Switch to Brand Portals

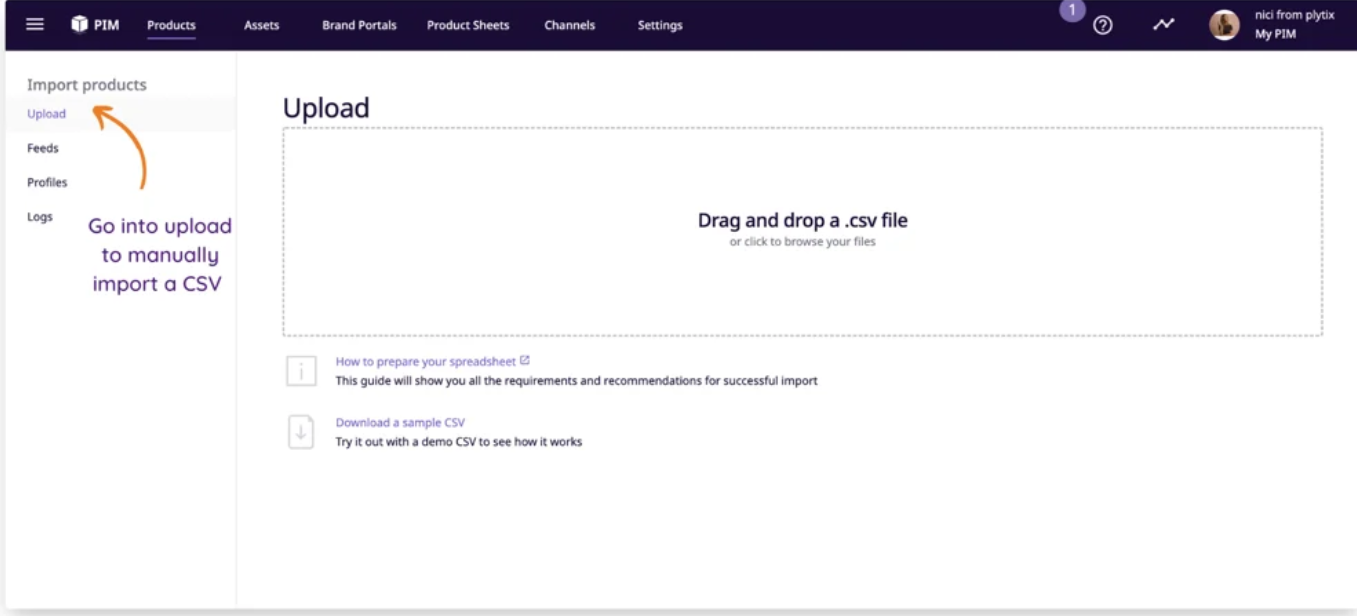click(x=359, y=25)
